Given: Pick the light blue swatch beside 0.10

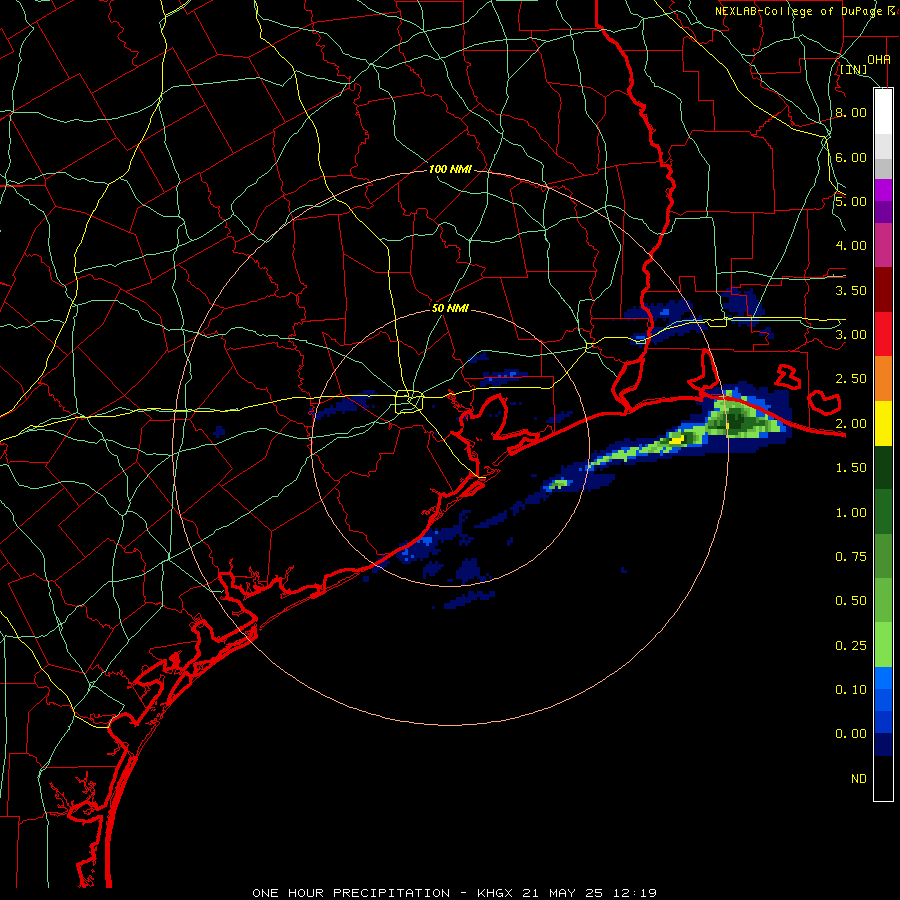Looking at the screenshot, I should [x=883, y=678].
